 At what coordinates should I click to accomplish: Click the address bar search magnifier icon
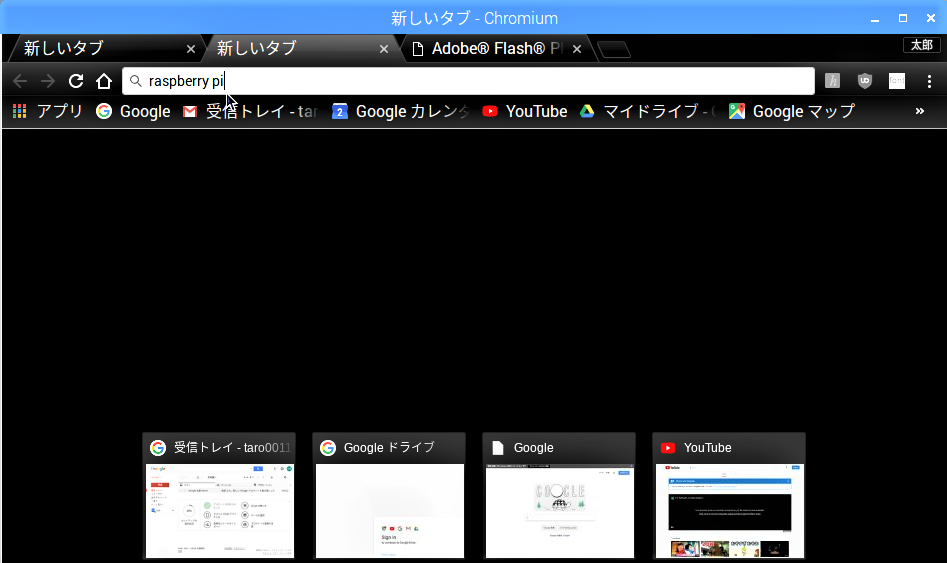click(136, 81)
